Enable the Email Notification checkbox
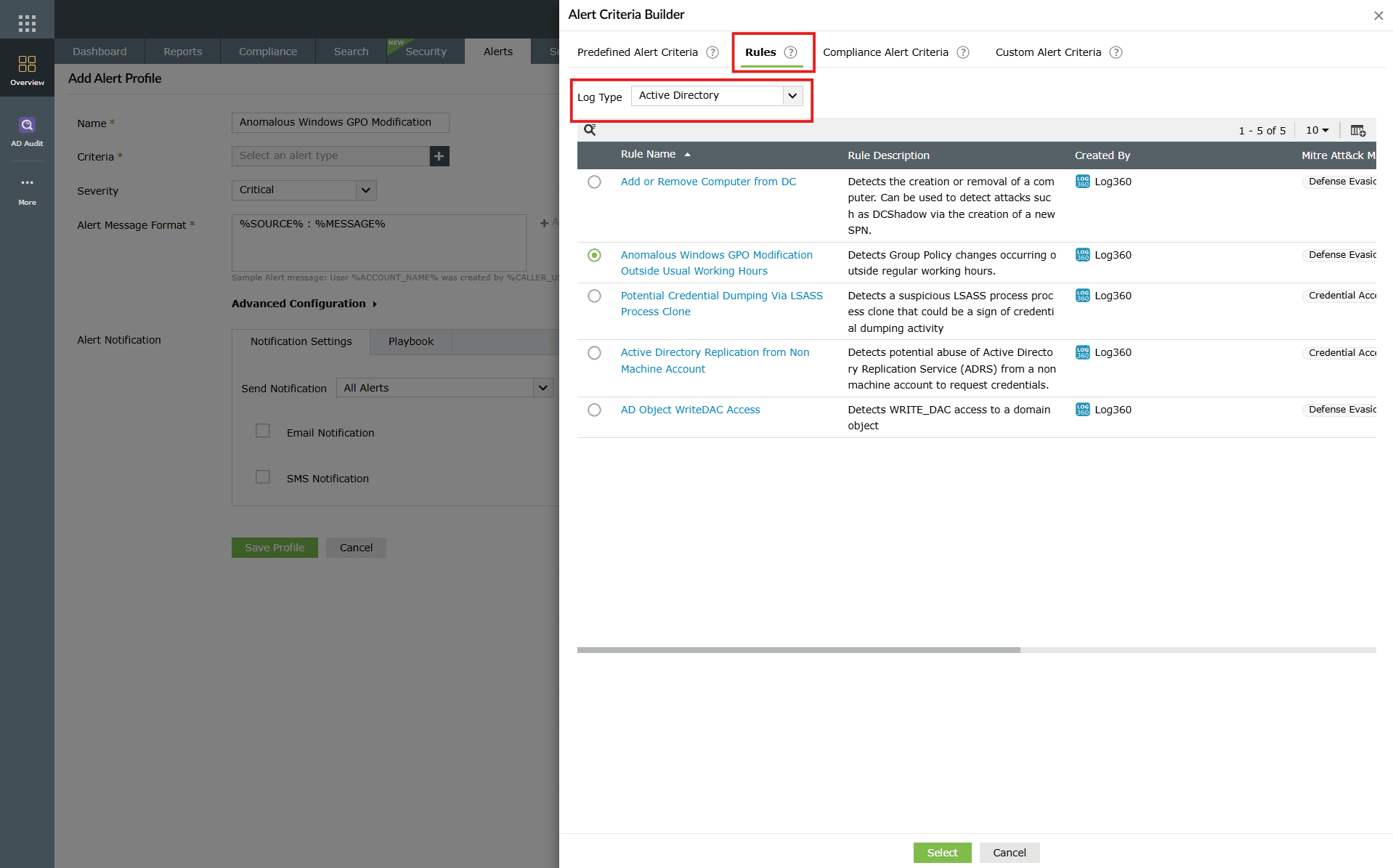Image resolution: width=1393 pixels, height=868 pixels. [262, 431]
